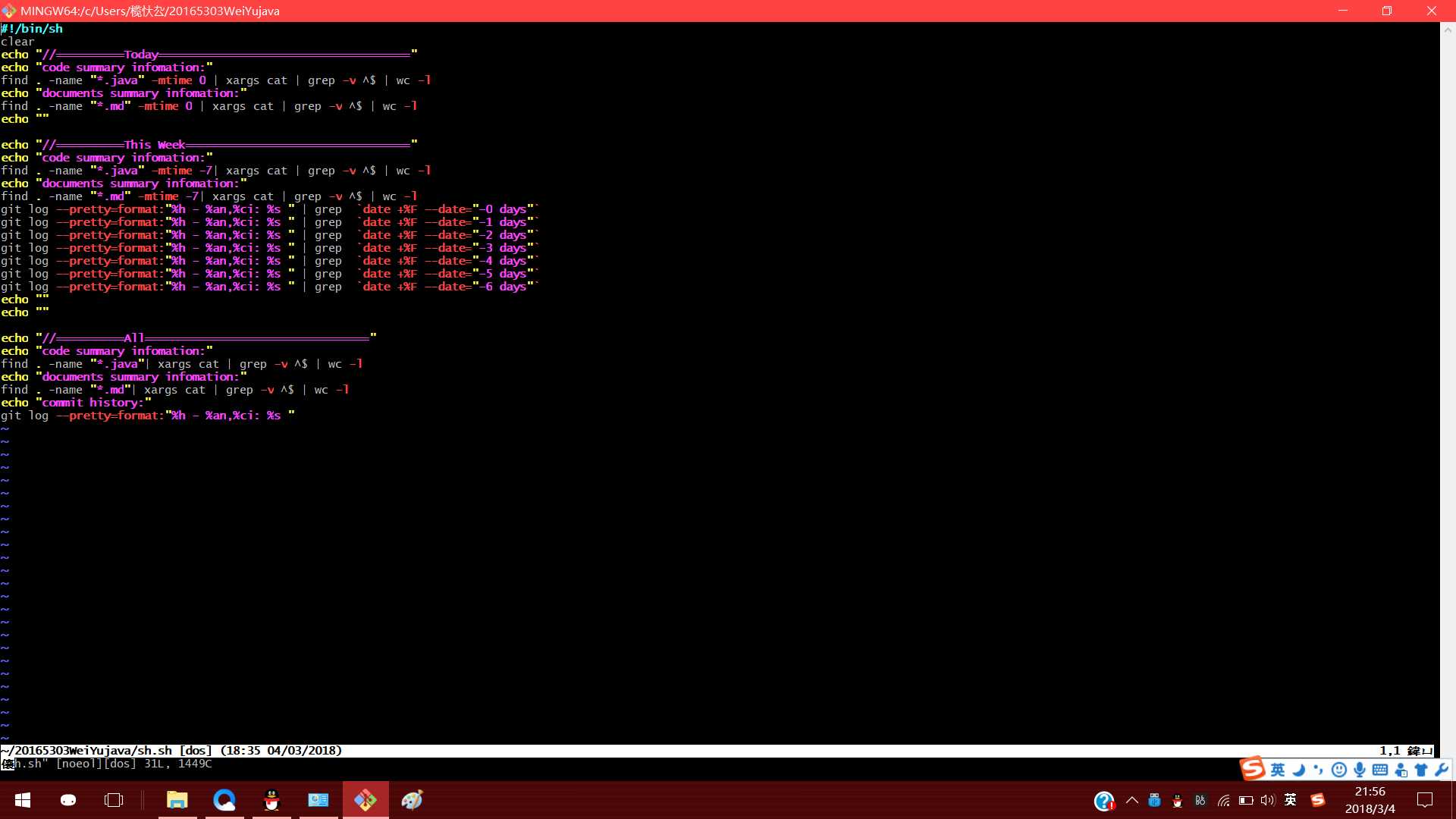Click the find '*.java' -mtime 0 line
The height and width of the screenshot is (819, 1456).
tap(216, 80)
